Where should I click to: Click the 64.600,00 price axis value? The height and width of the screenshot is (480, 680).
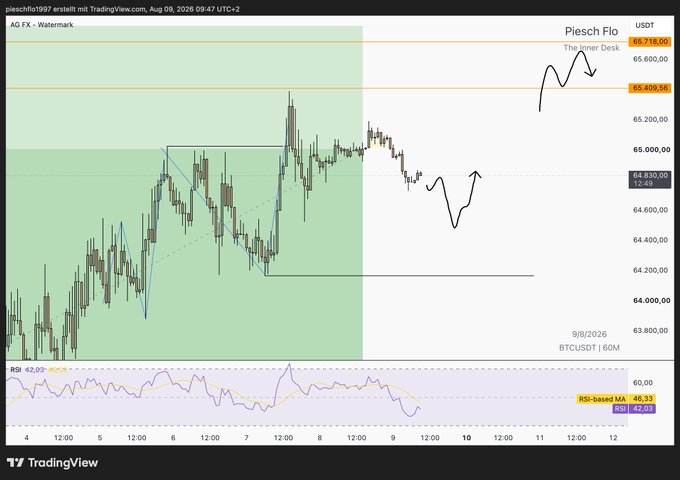[650, 210]
